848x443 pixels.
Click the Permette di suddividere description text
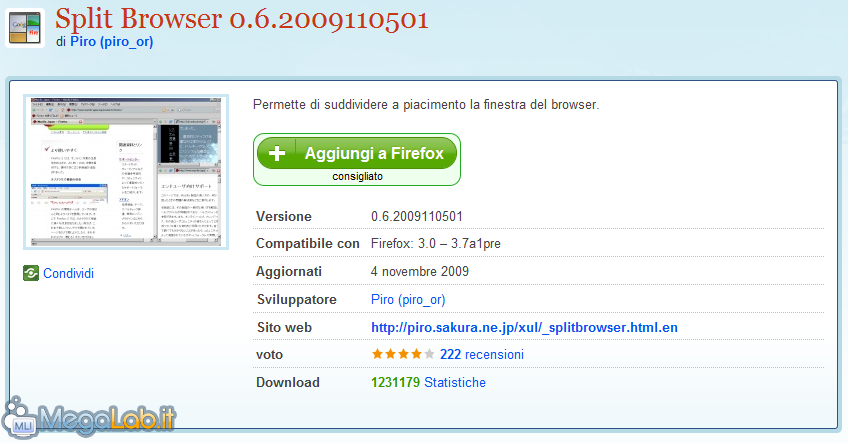pyautogui.click(x=426, y=104)
